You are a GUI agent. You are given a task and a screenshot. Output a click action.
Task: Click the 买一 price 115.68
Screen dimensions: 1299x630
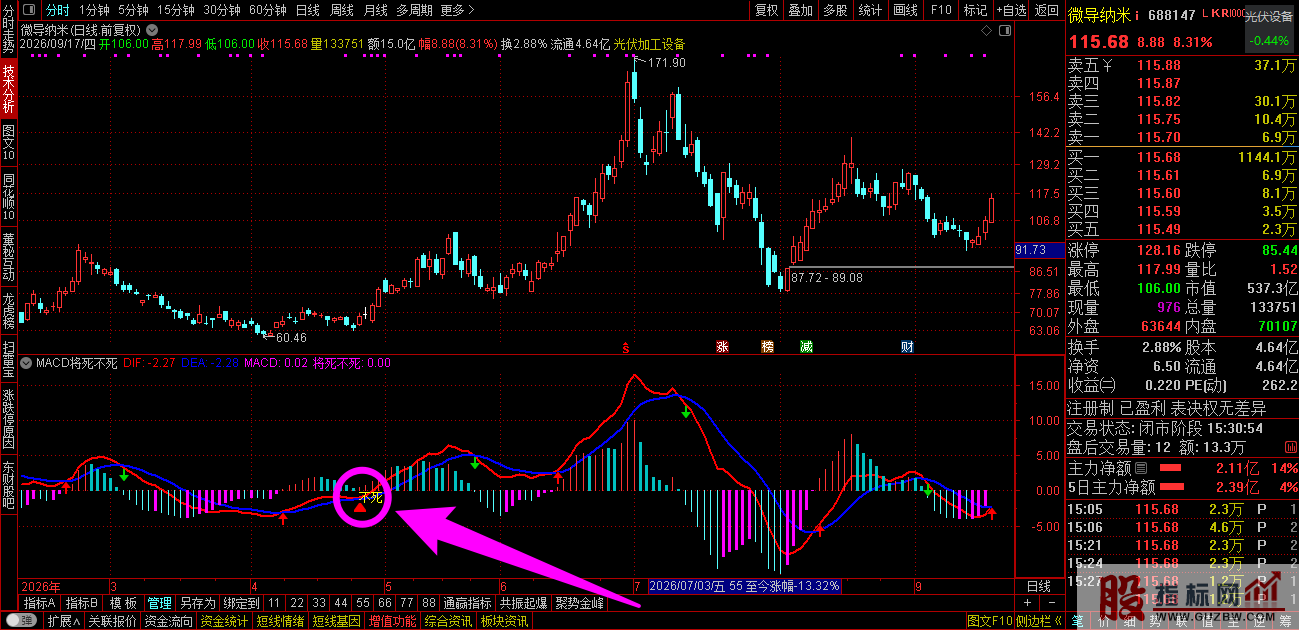(x=1159, y=157)
